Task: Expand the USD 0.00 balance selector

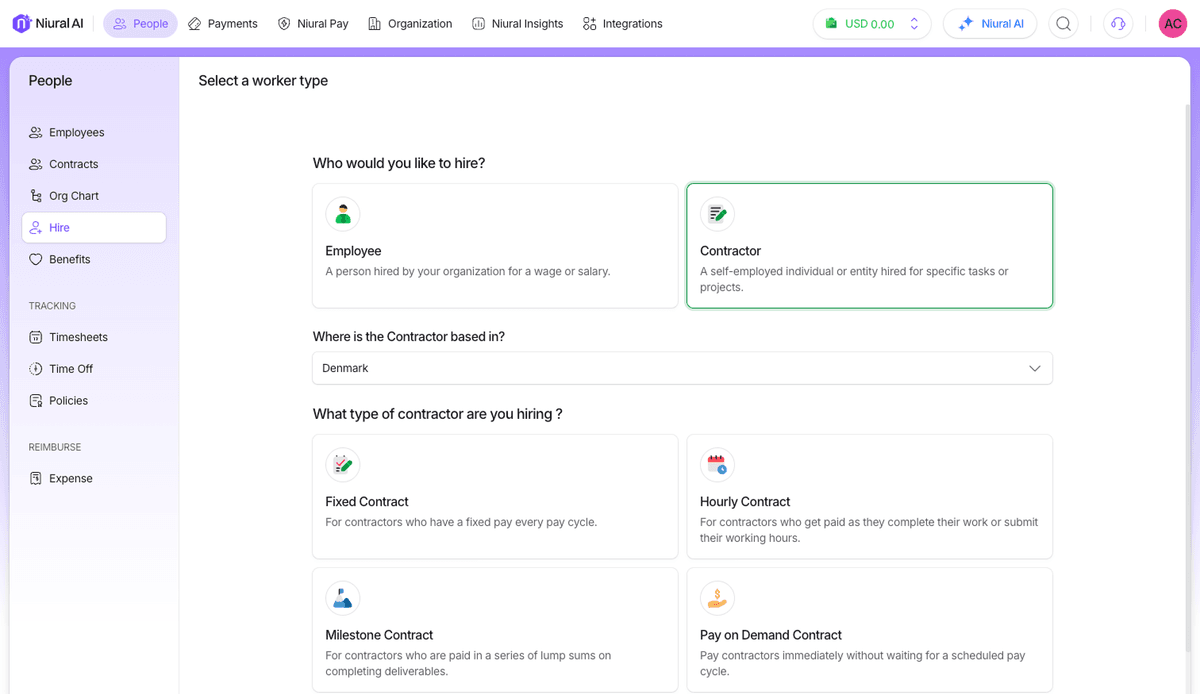Action: pyautogui.click(x=872, y=24)
